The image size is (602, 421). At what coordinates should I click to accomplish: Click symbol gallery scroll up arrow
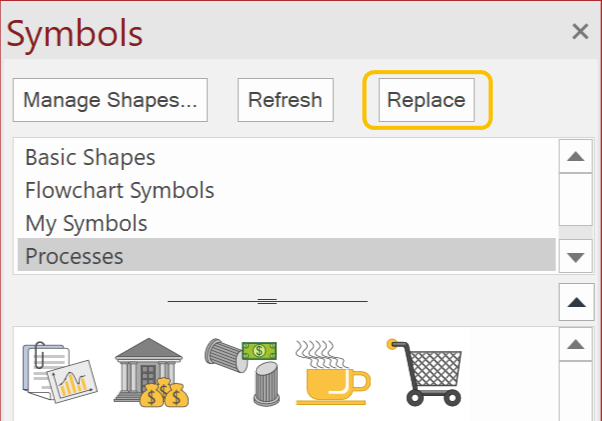click(x=576, y=344)
